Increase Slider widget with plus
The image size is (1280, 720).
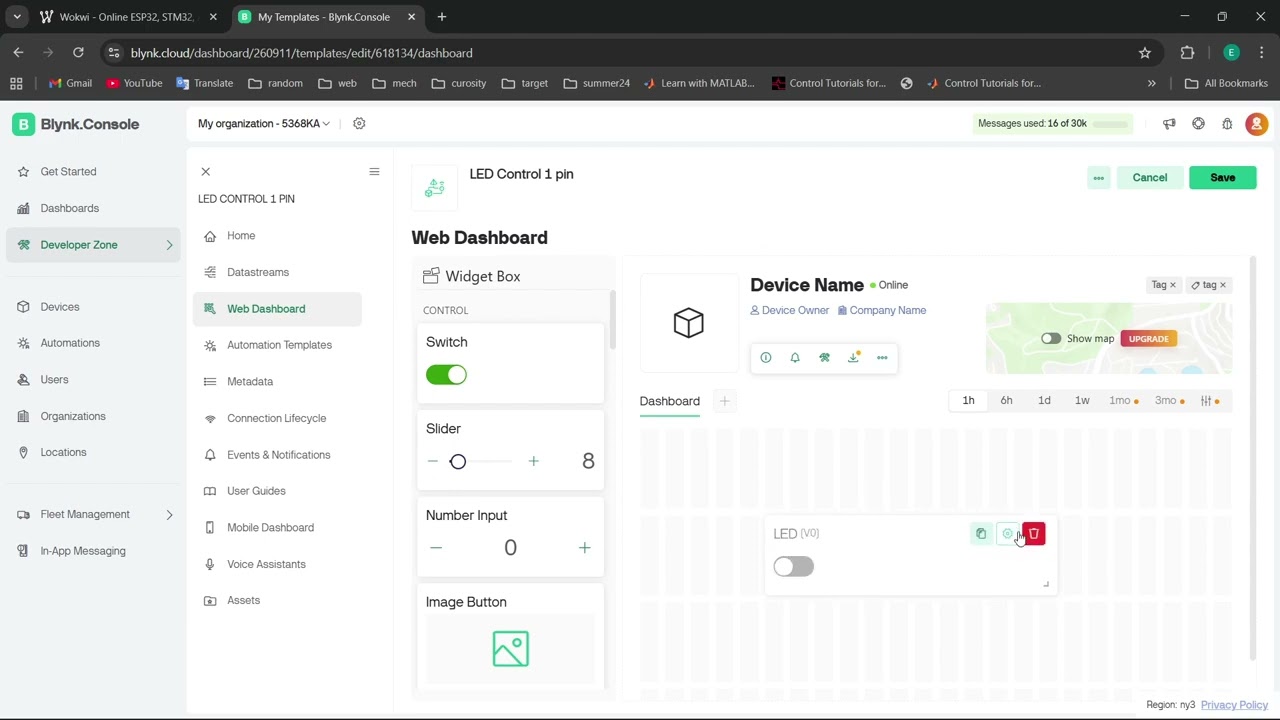click(533, 461)
